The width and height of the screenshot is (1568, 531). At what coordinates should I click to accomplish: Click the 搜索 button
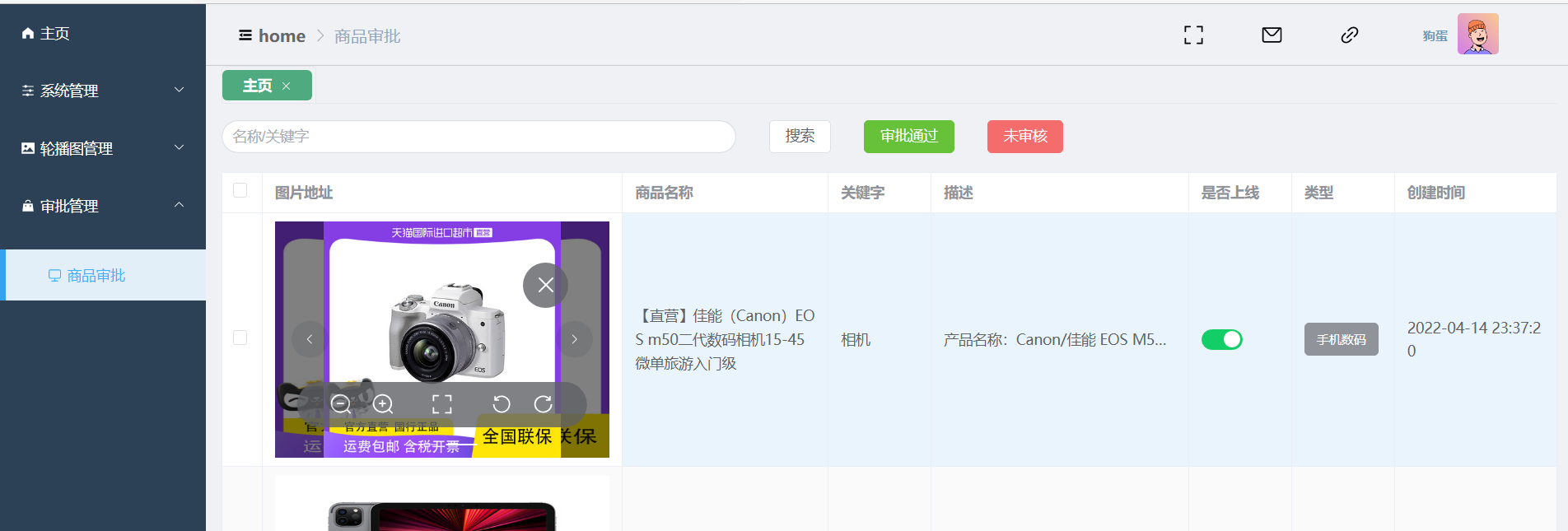[x=800, y=136]
